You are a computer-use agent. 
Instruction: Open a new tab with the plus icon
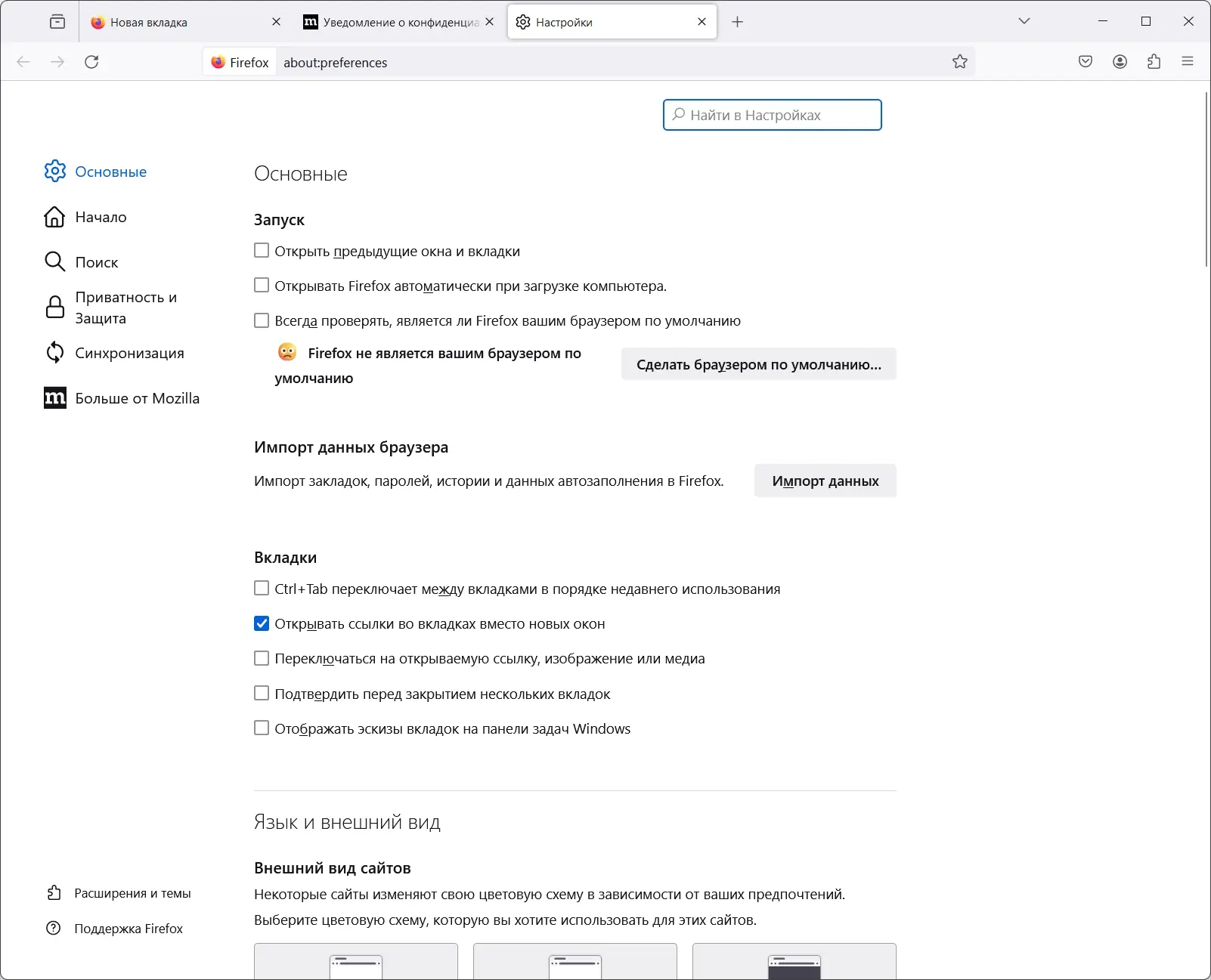[x=738, y=22]
